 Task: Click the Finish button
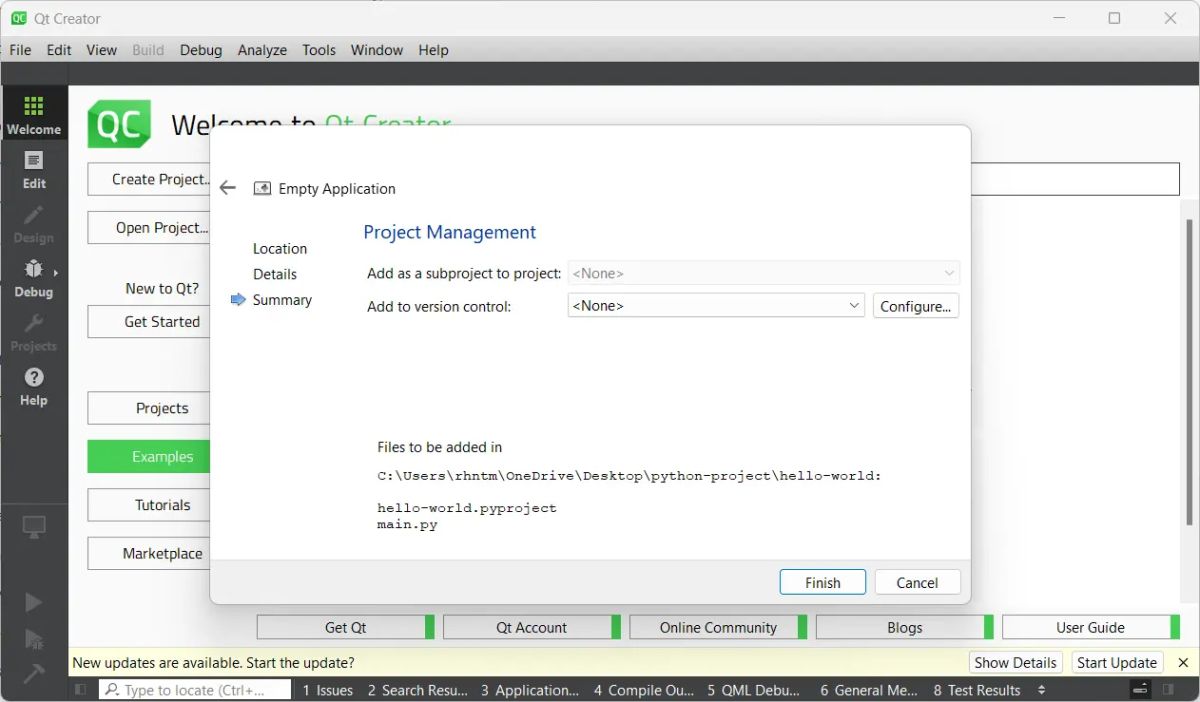(x=823, y=582)
